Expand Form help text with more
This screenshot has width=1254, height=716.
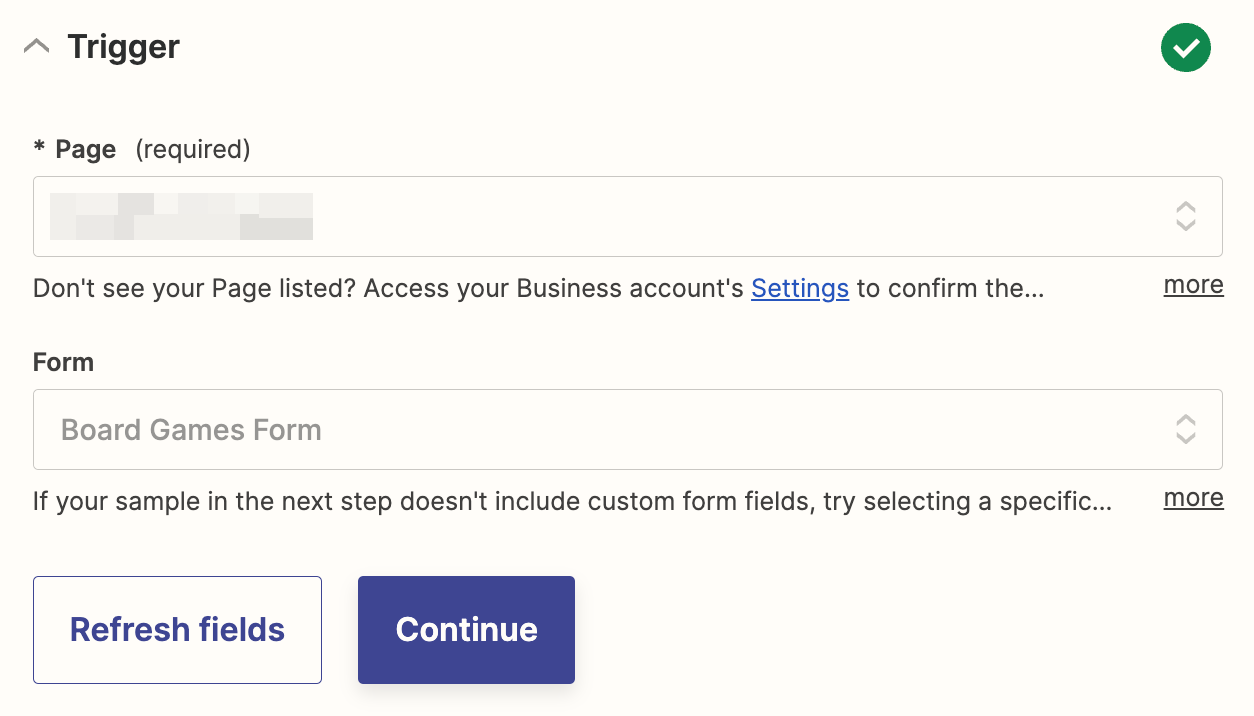[1193, 498]
